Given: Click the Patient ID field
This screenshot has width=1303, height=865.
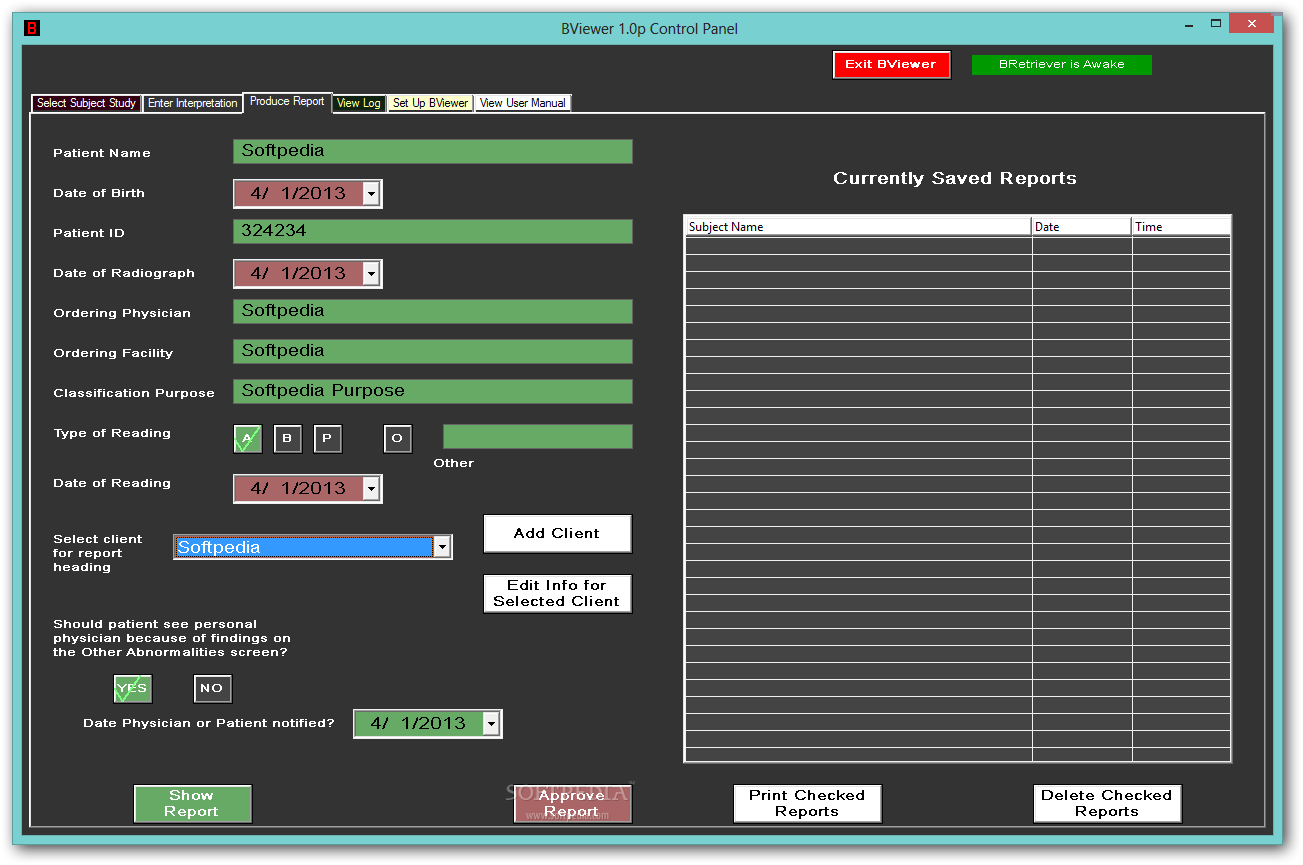Looking at the screenshot, I should [433, 231].
